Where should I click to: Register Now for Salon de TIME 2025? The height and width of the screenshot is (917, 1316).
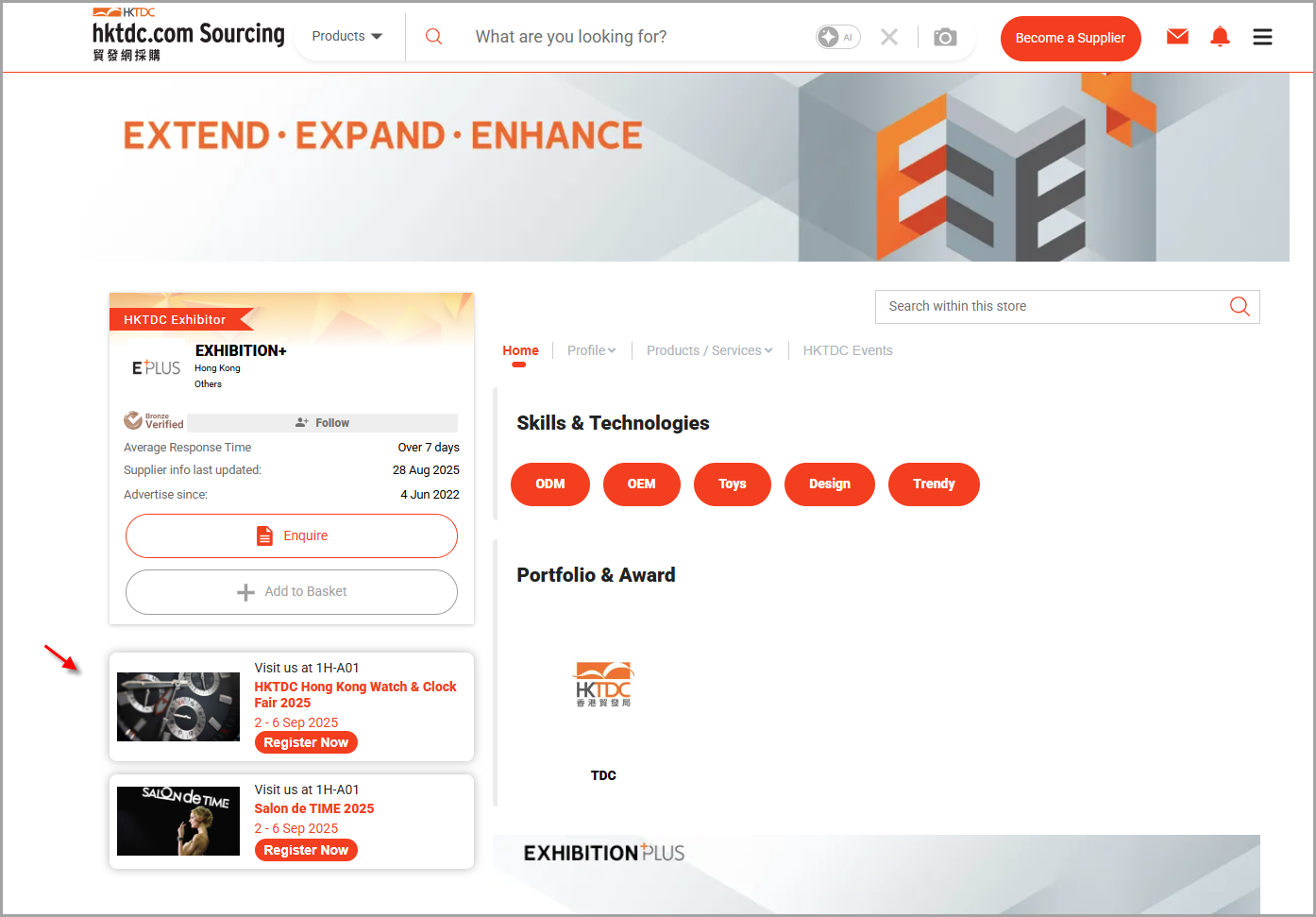(x=306, y=851)
